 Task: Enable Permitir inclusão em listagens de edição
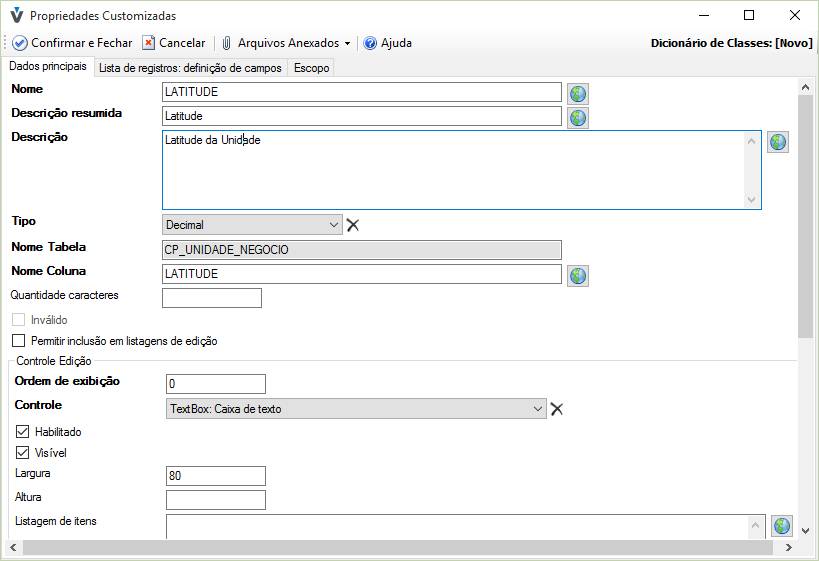click(x=18, y=341)
